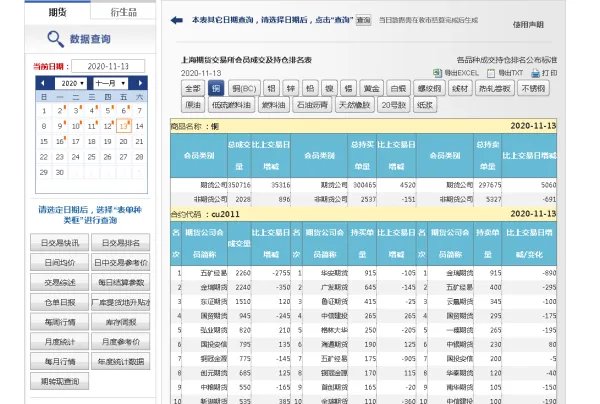The height and width of the screenshot is (404, 600).
Task: Click the 月度参考价 button
Action: pyautogui.click(x=121, y=341)
